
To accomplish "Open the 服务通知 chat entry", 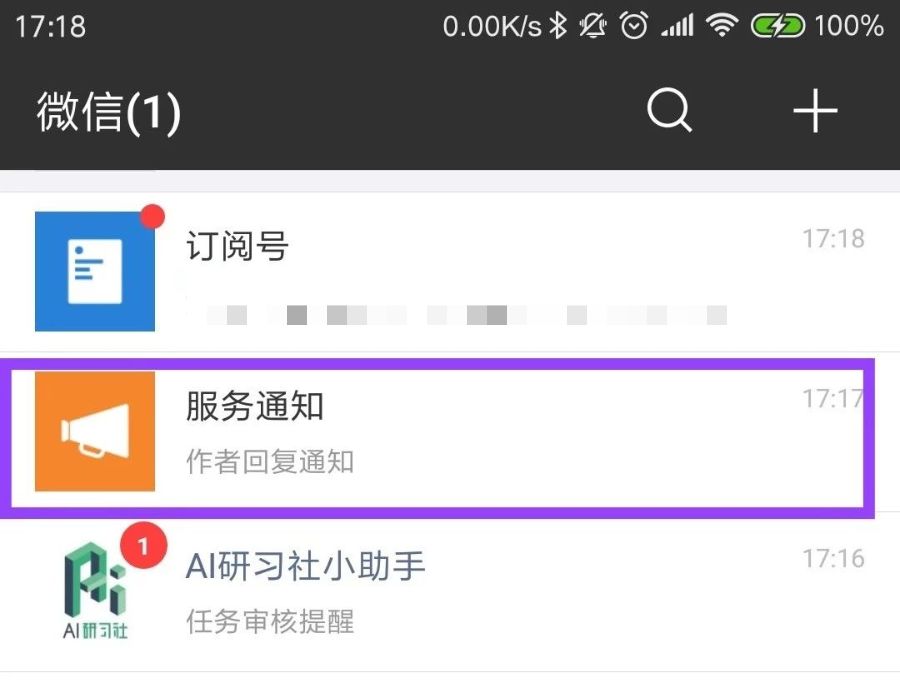I will click(x=500, y=431).
